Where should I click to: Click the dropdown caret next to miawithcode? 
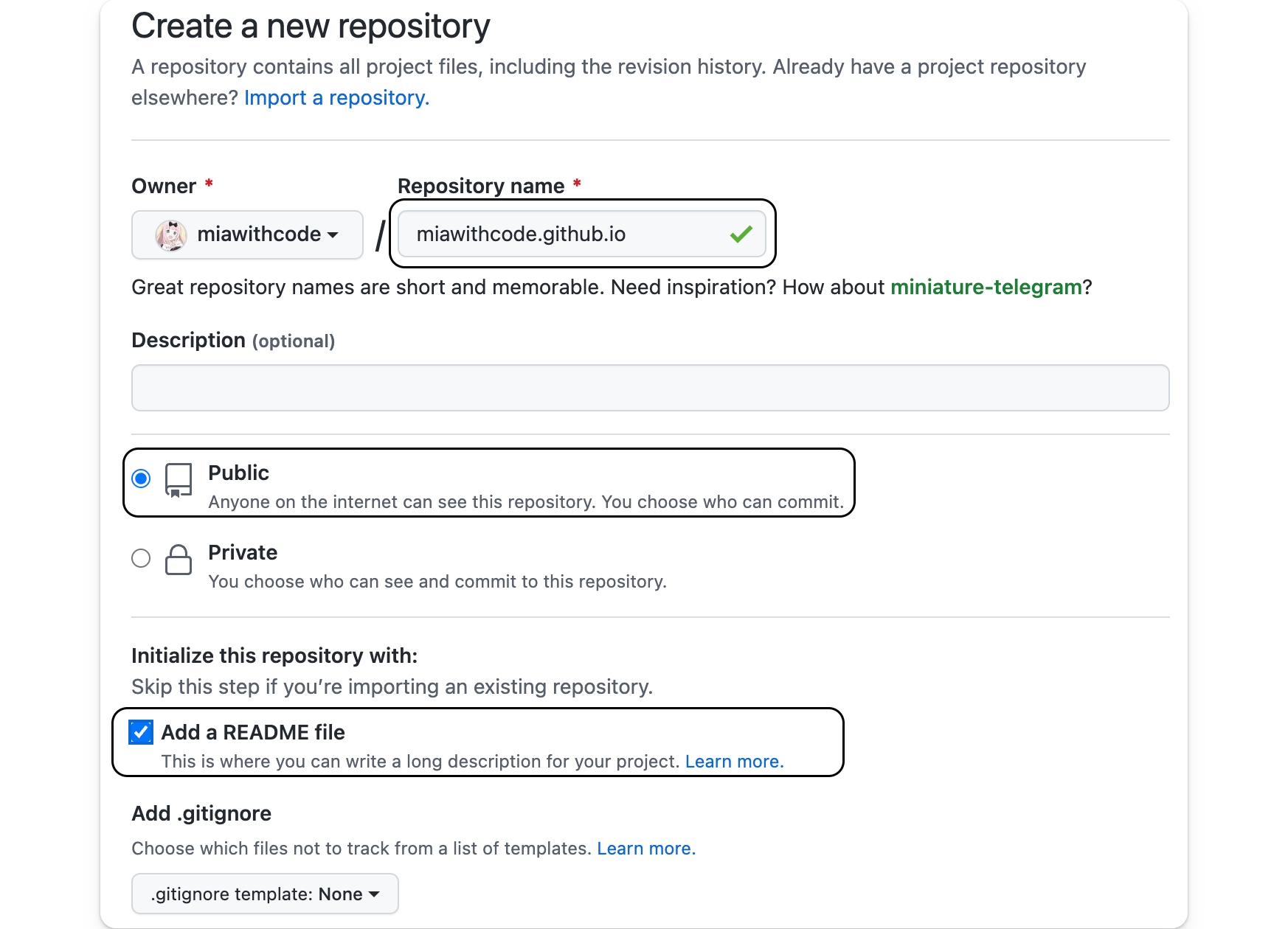pos(333,235)
